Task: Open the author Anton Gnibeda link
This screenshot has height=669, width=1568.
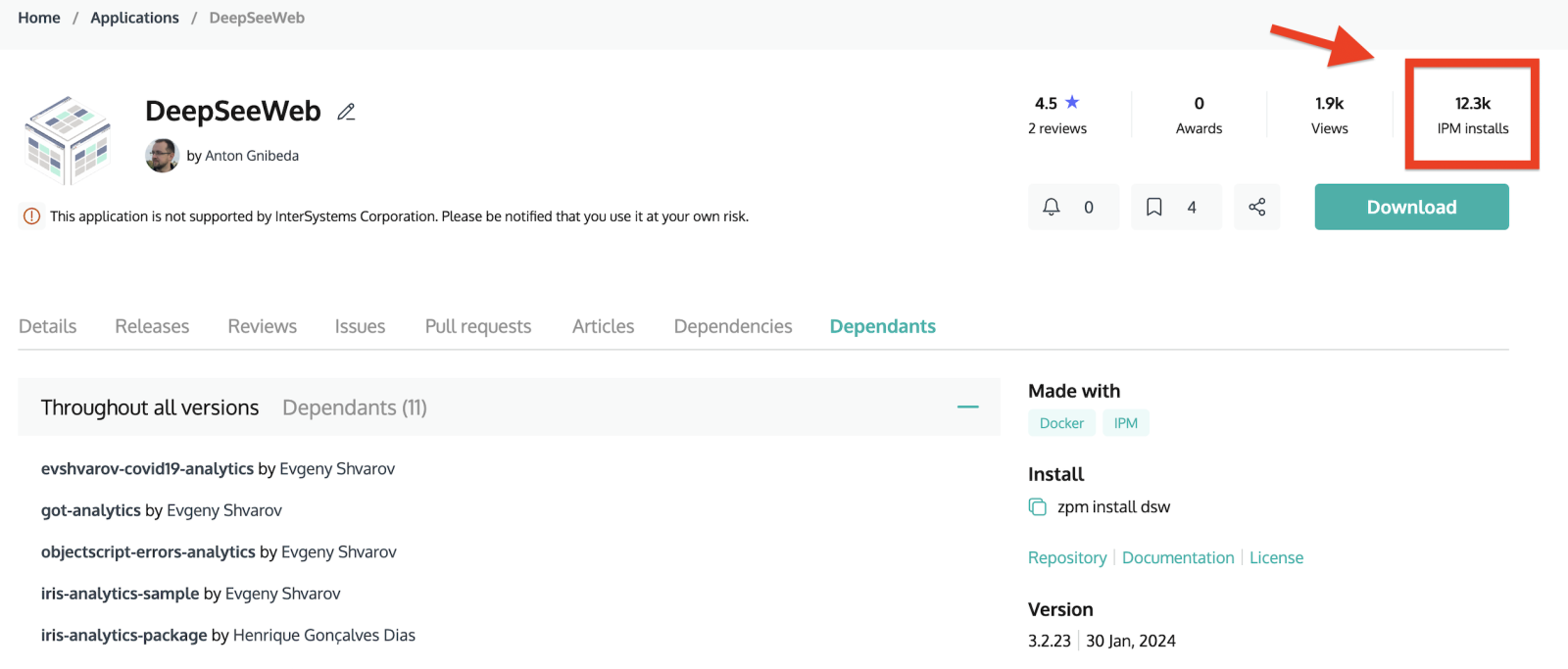Action: [252, 156]
